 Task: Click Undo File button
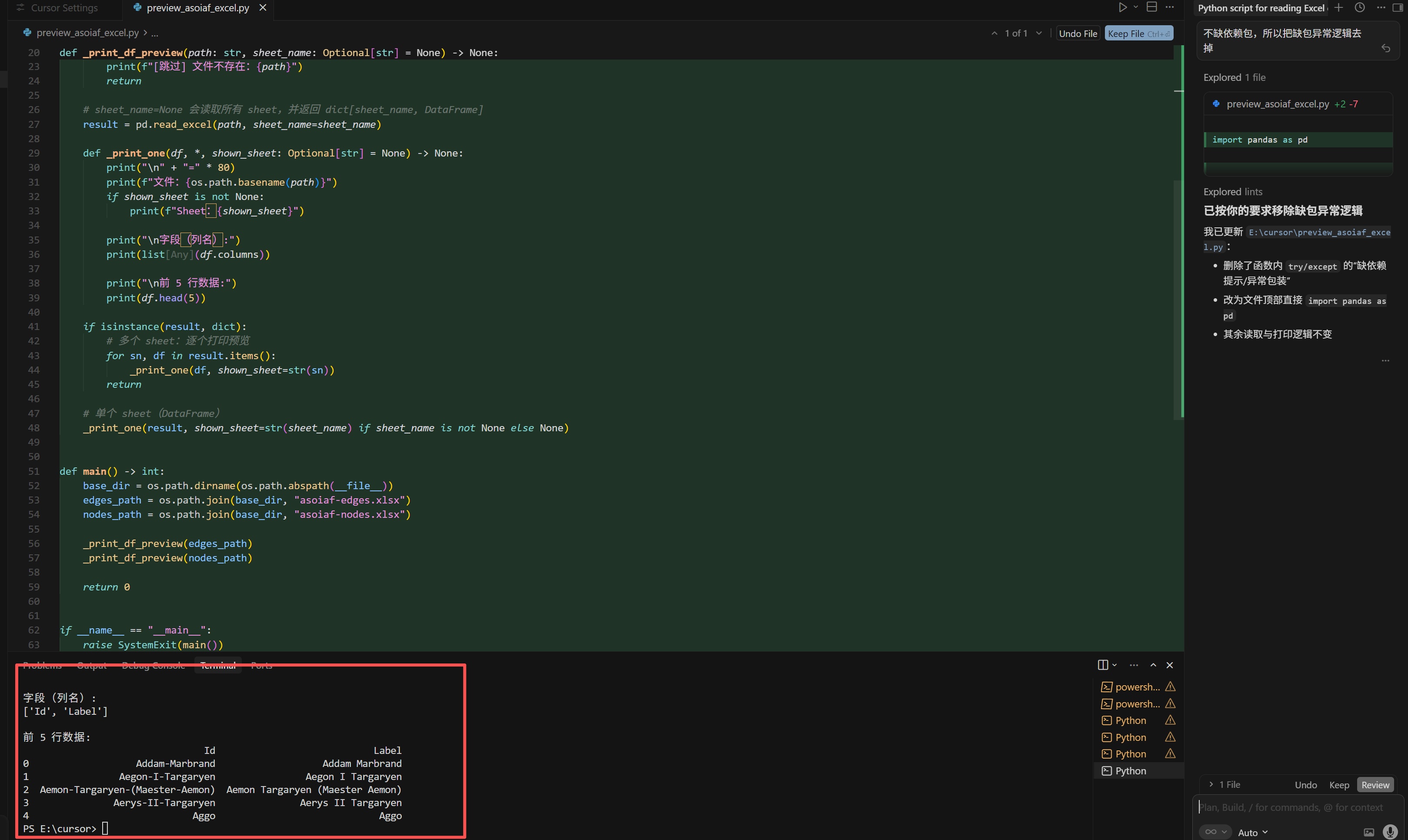click(x=1078, y=33)
